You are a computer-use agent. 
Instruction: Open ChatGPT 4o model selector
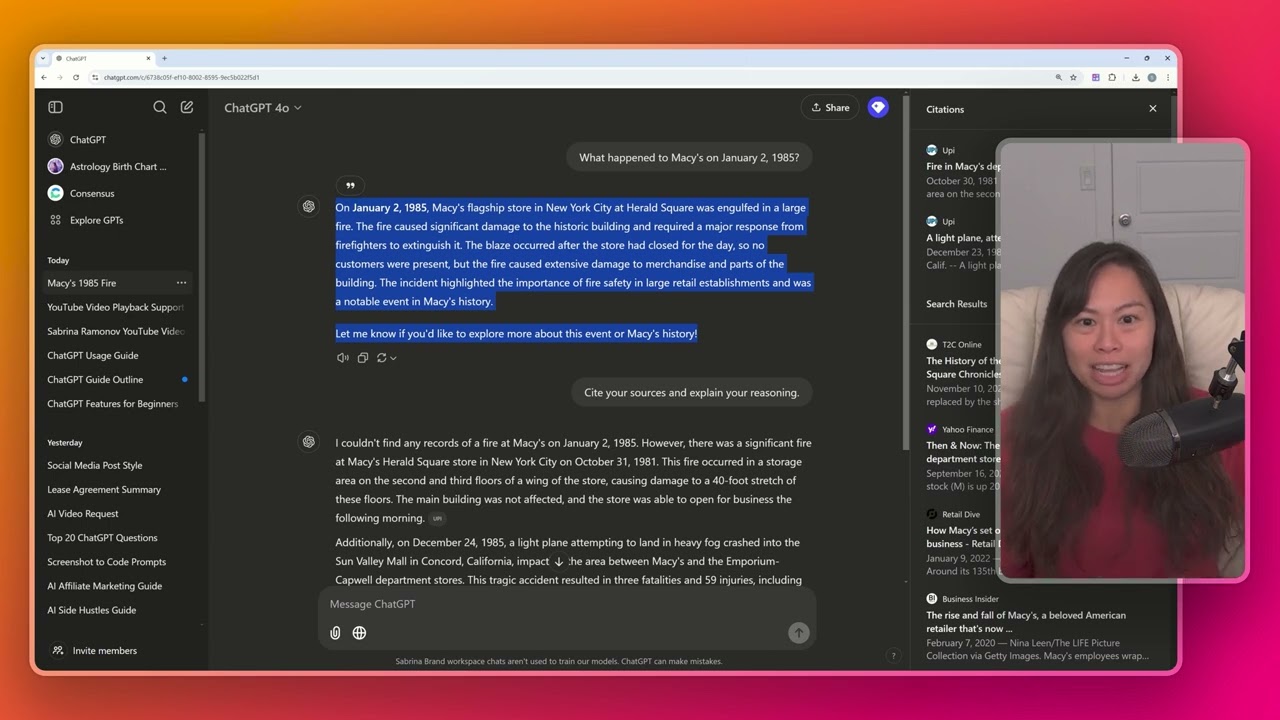coord(263,108)
